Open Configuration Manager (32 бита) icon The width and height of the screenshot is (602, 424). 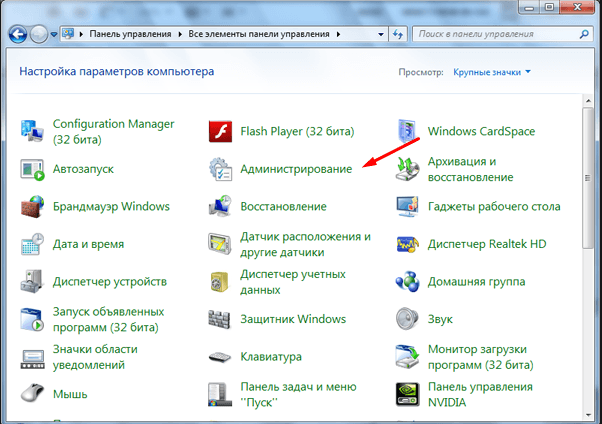[x=33, y=131]
